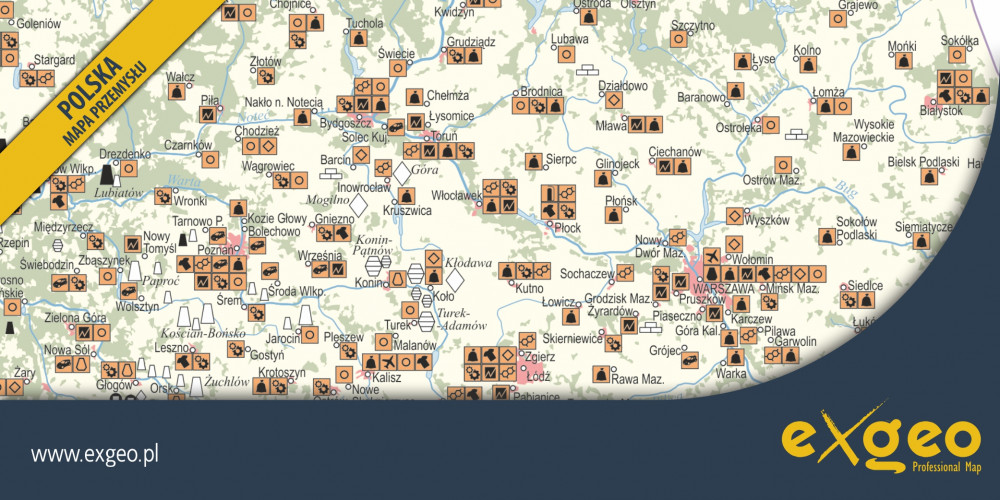1000x500 pixels.
Task: Click the circle icon below Czarnków
Action: [210, 159]
